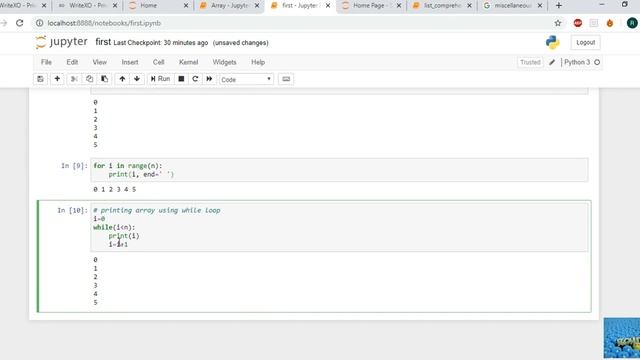Click the site information icon in address bar
640x360 pixels.
click(40, 23)
